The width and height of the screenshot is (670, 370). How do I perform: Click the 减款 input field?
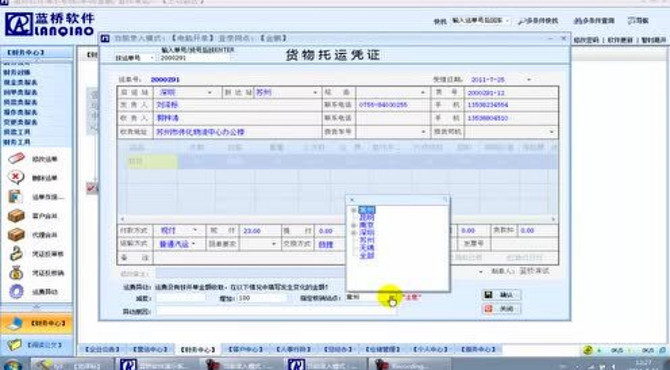tap(181, 298)
